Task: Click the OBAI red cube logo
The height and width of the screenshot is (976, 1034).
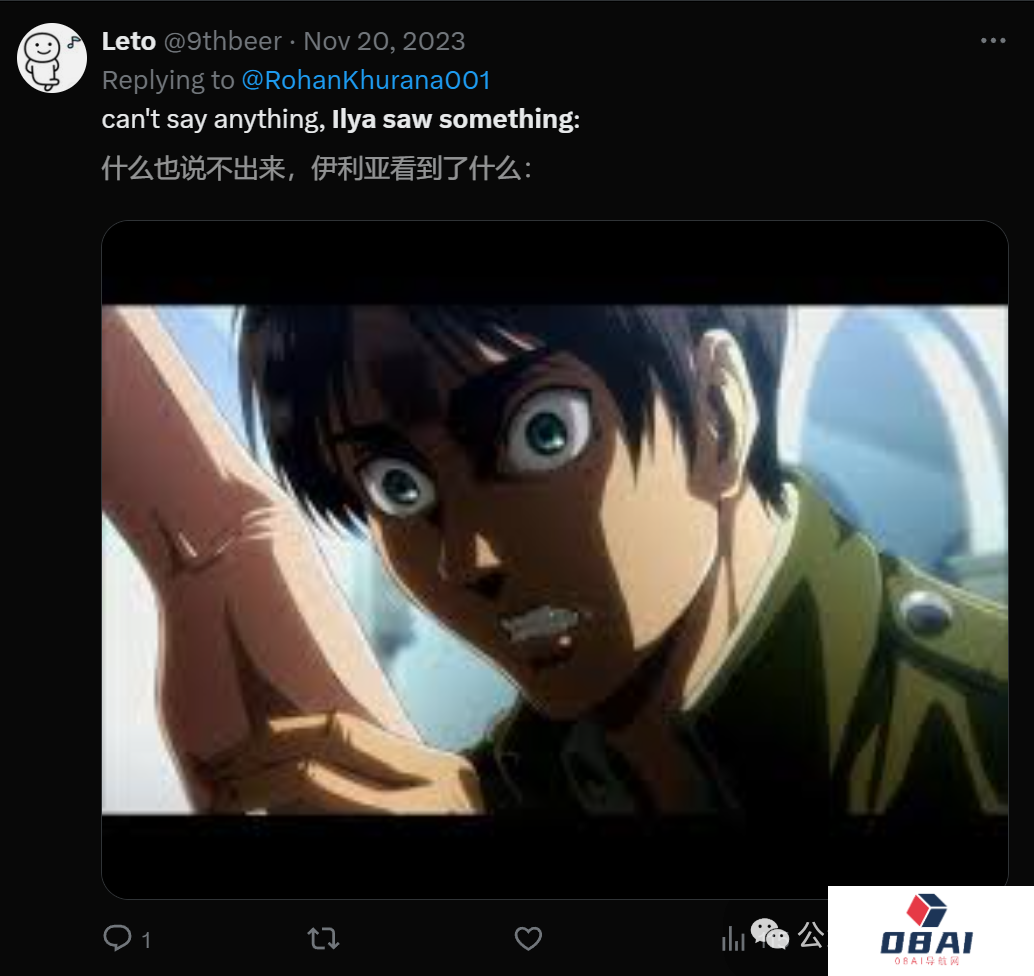Action: [927, 910]
